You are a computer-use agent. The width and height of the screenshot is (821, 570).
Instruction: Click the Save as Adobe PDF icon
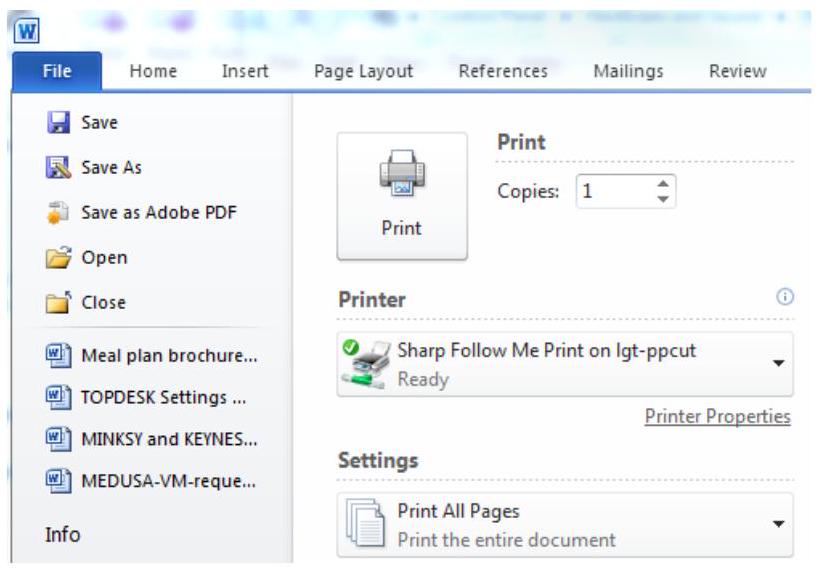pyautogui.click(x=59, y=213)
